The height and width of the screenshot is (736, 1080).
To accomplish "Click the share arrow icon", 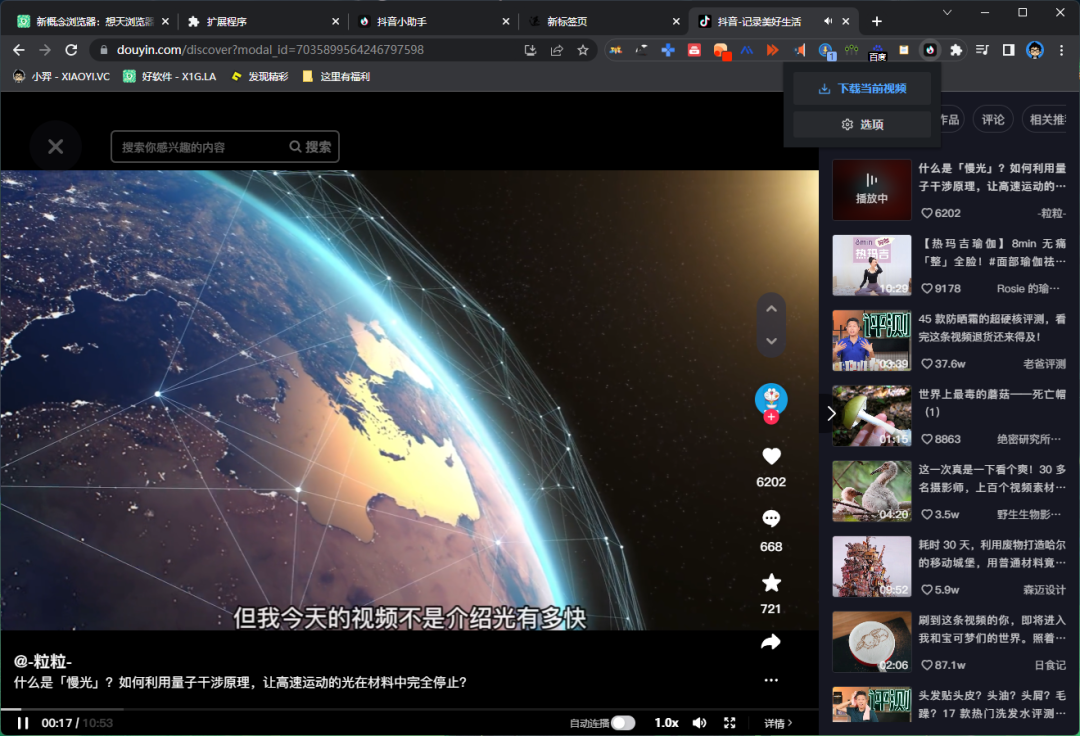I will [x=771, y=643].
